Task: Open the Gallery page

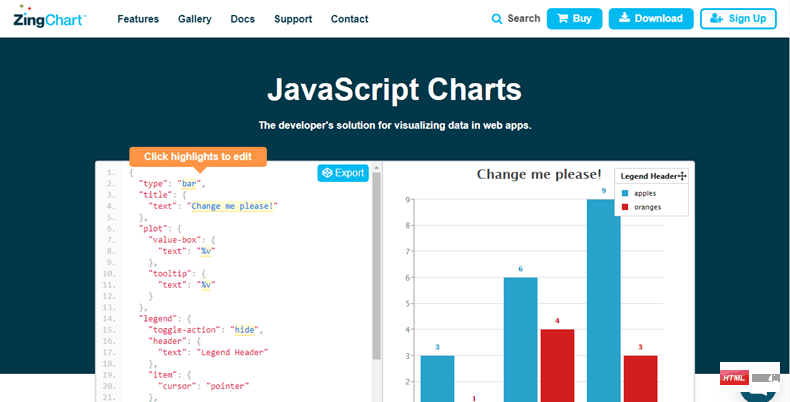Action: (194, 19)
